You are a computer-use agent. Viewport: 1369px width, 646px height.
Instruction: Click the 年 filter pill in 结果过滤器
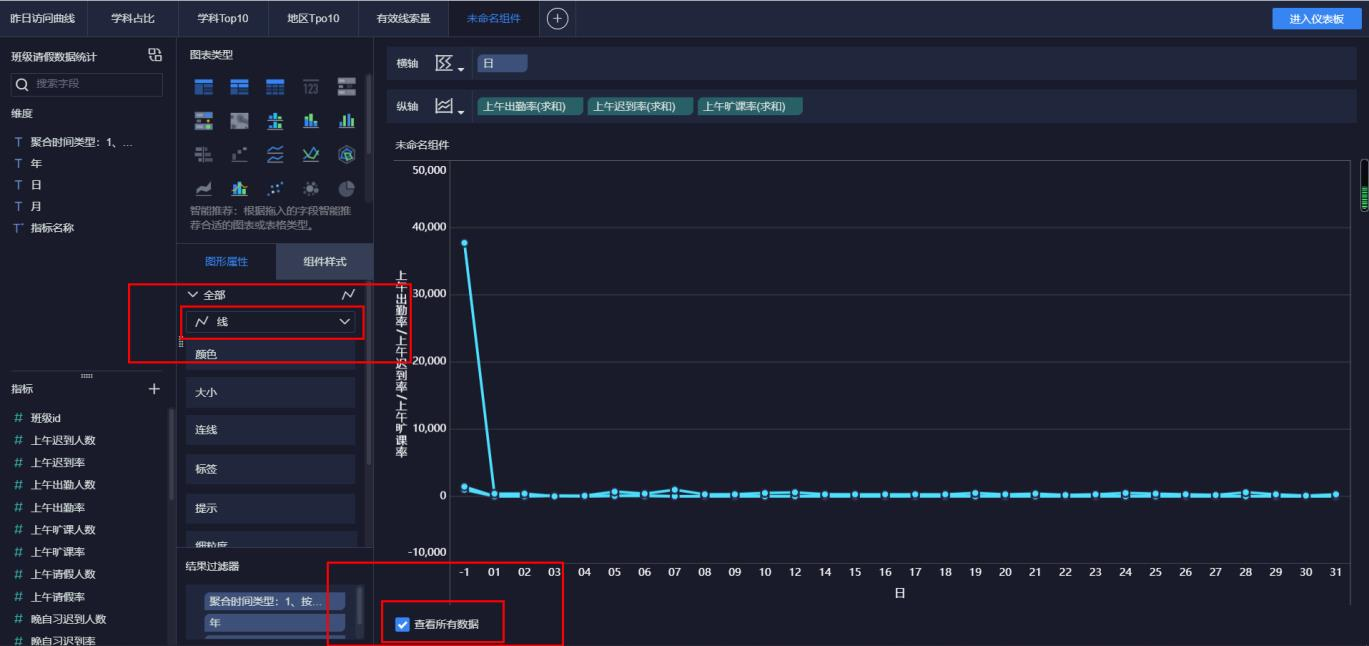tap(275, 623)
